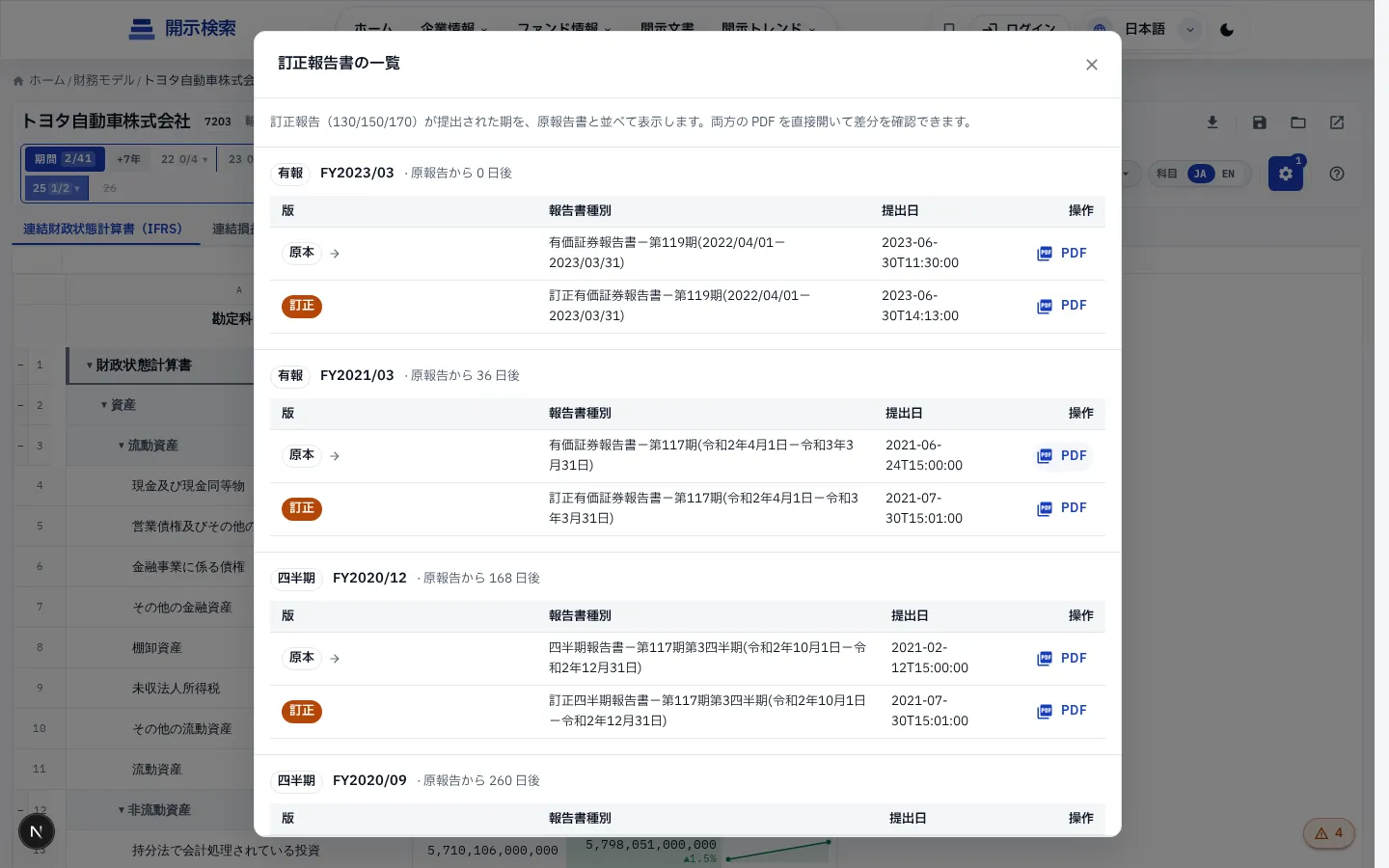Click 期間 2/41 selector in background
Screen dimensions: 1389x868
point(63,159)
